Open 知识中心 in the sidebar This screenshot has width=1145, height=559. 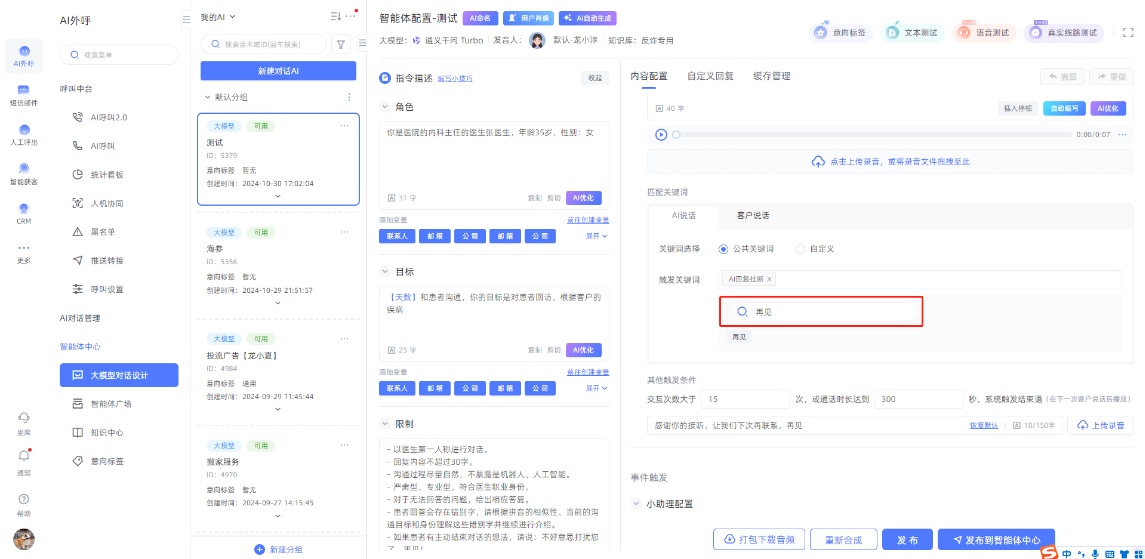(107, 433)
